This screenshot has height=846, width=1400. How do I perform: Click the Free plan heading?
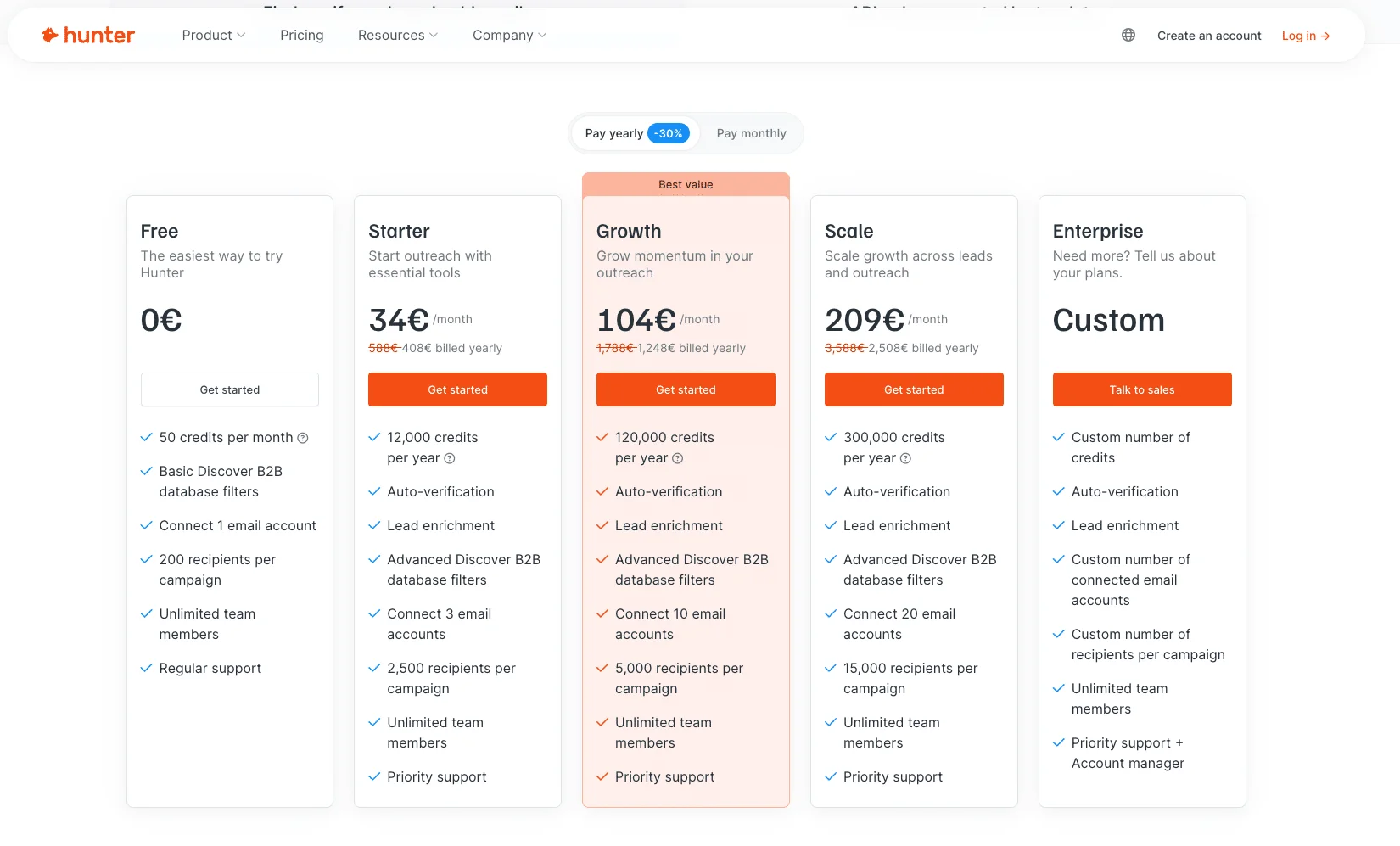[x=160, y=231]
